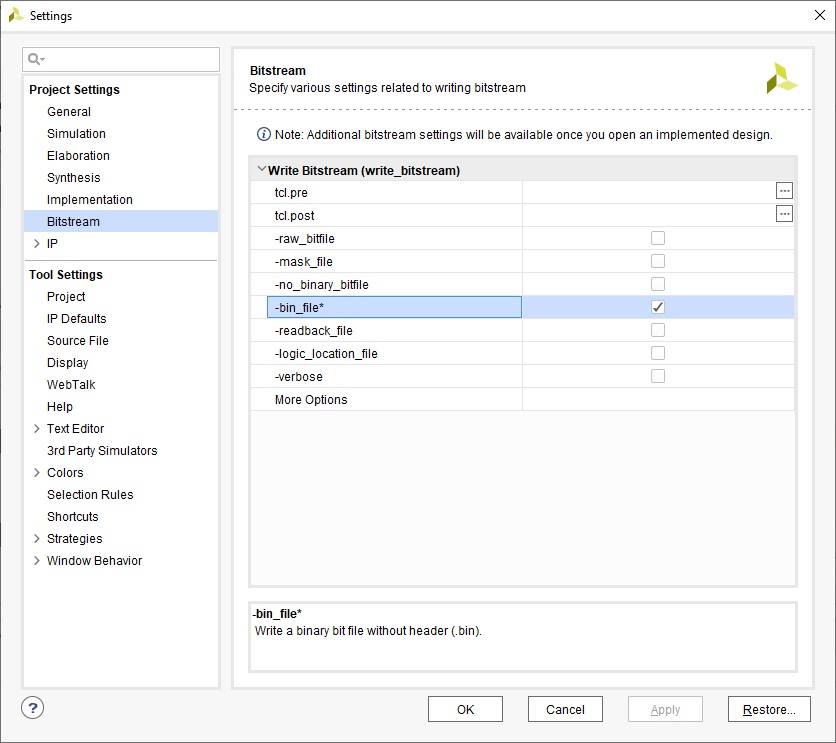Select Synthesis in Project Settings
This screenshot has height=743, width=836.
coord(73,178)
